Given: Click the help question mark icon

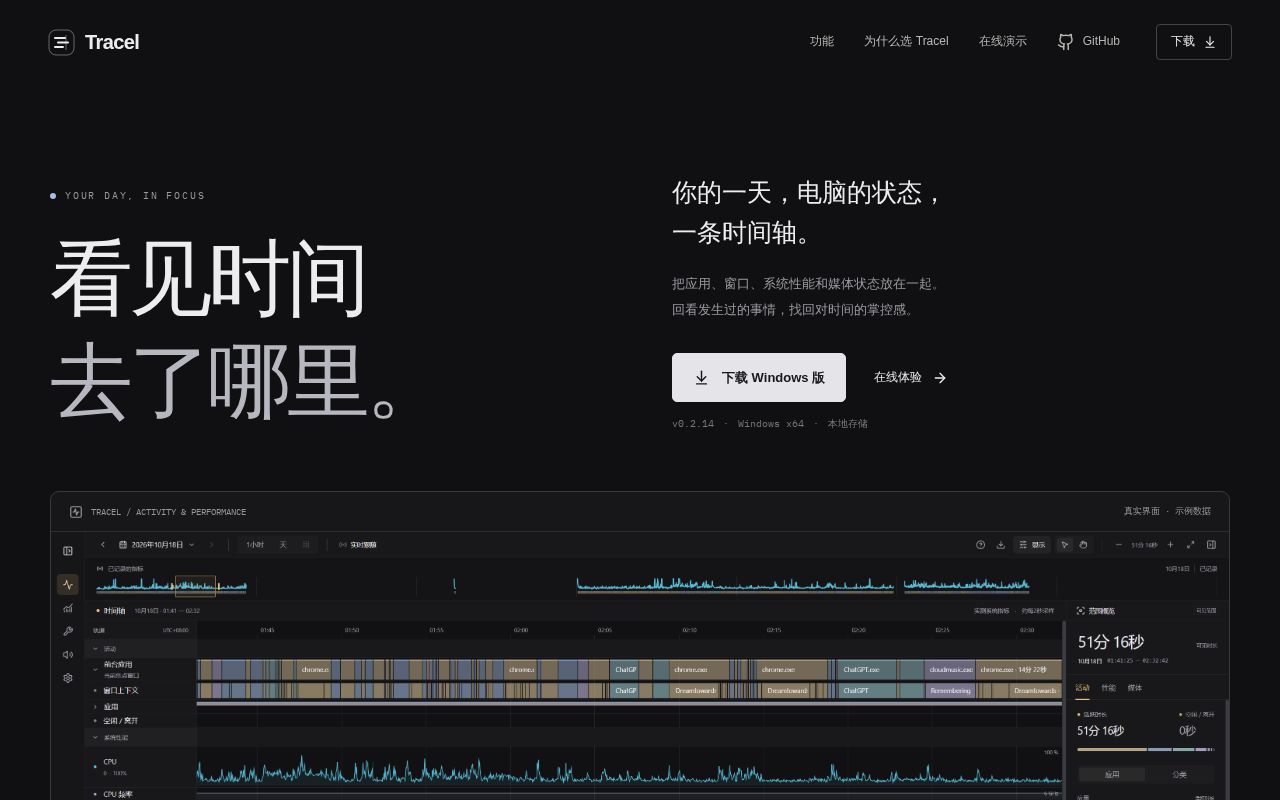Looking at the screenshot, I should click(980, 545).
